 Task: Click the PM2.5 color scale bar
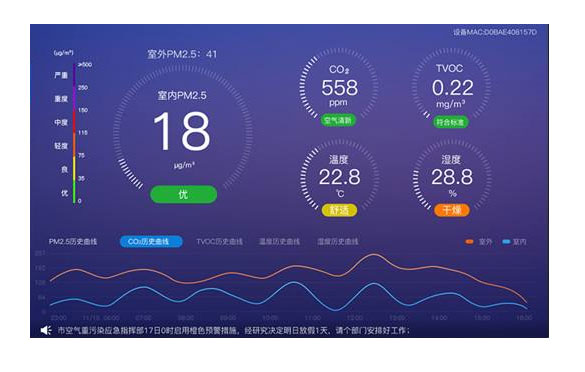tap(74, 133)
